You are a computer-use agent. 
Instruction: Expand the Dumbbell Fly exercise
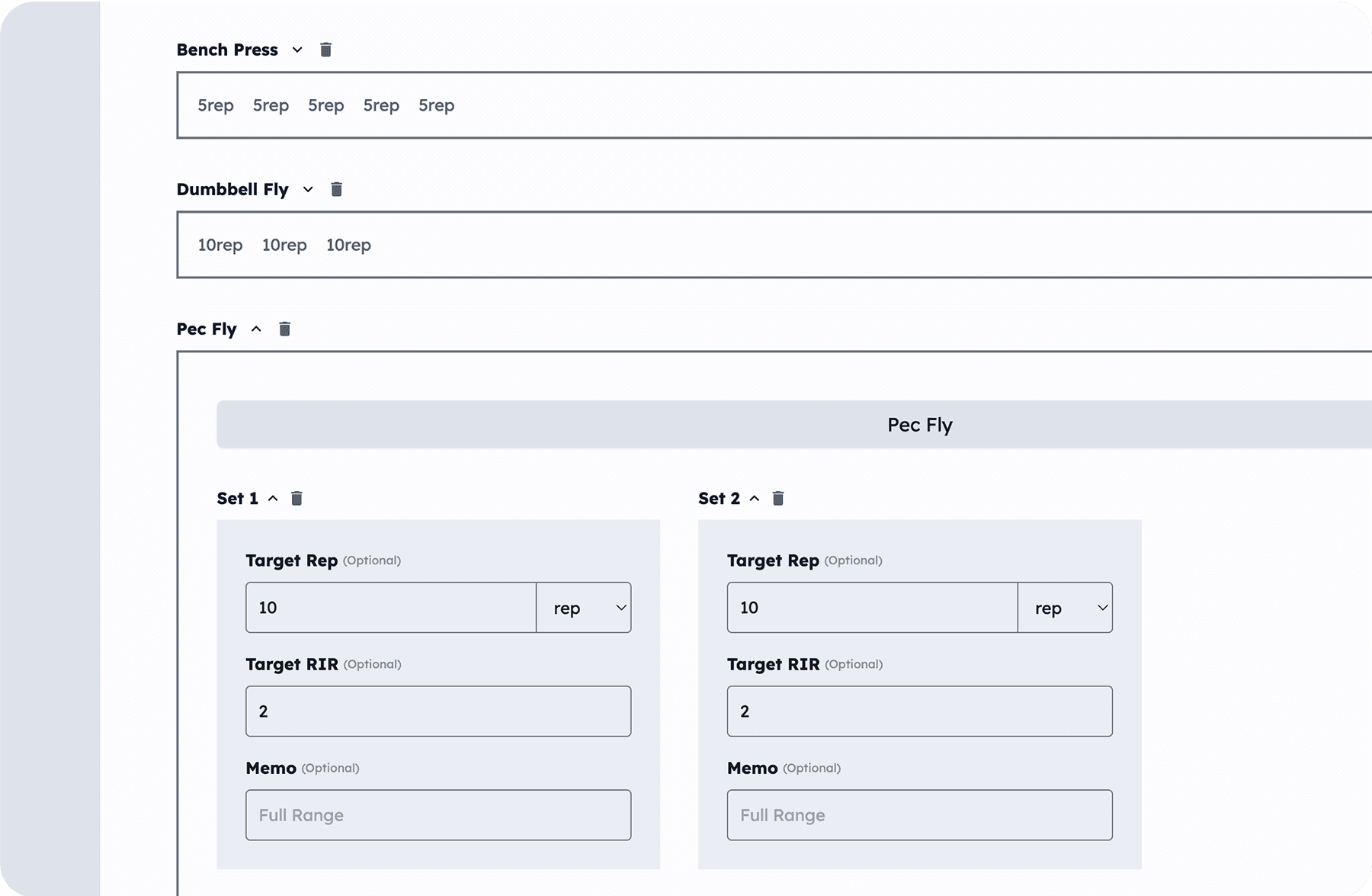(x=308, y=189)
